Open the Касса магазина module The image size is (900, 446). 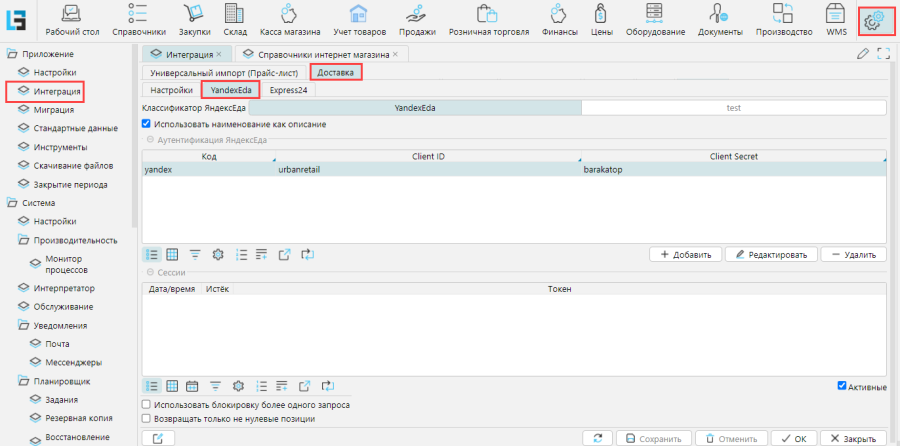(290, 20)
